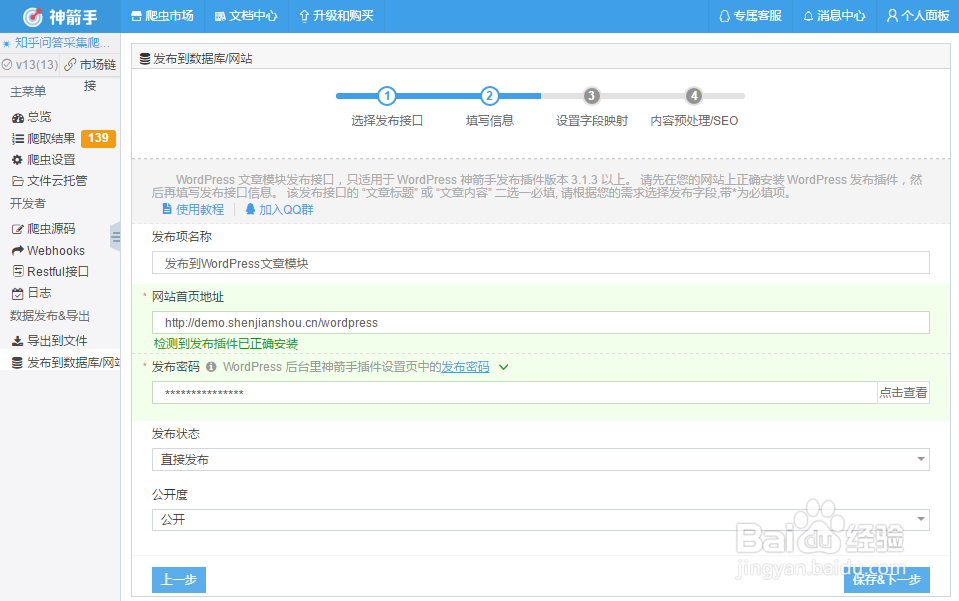Click the 加入QQ群 link
The width and height of the screenshot is (959, 601).
(x=280, y=210)
